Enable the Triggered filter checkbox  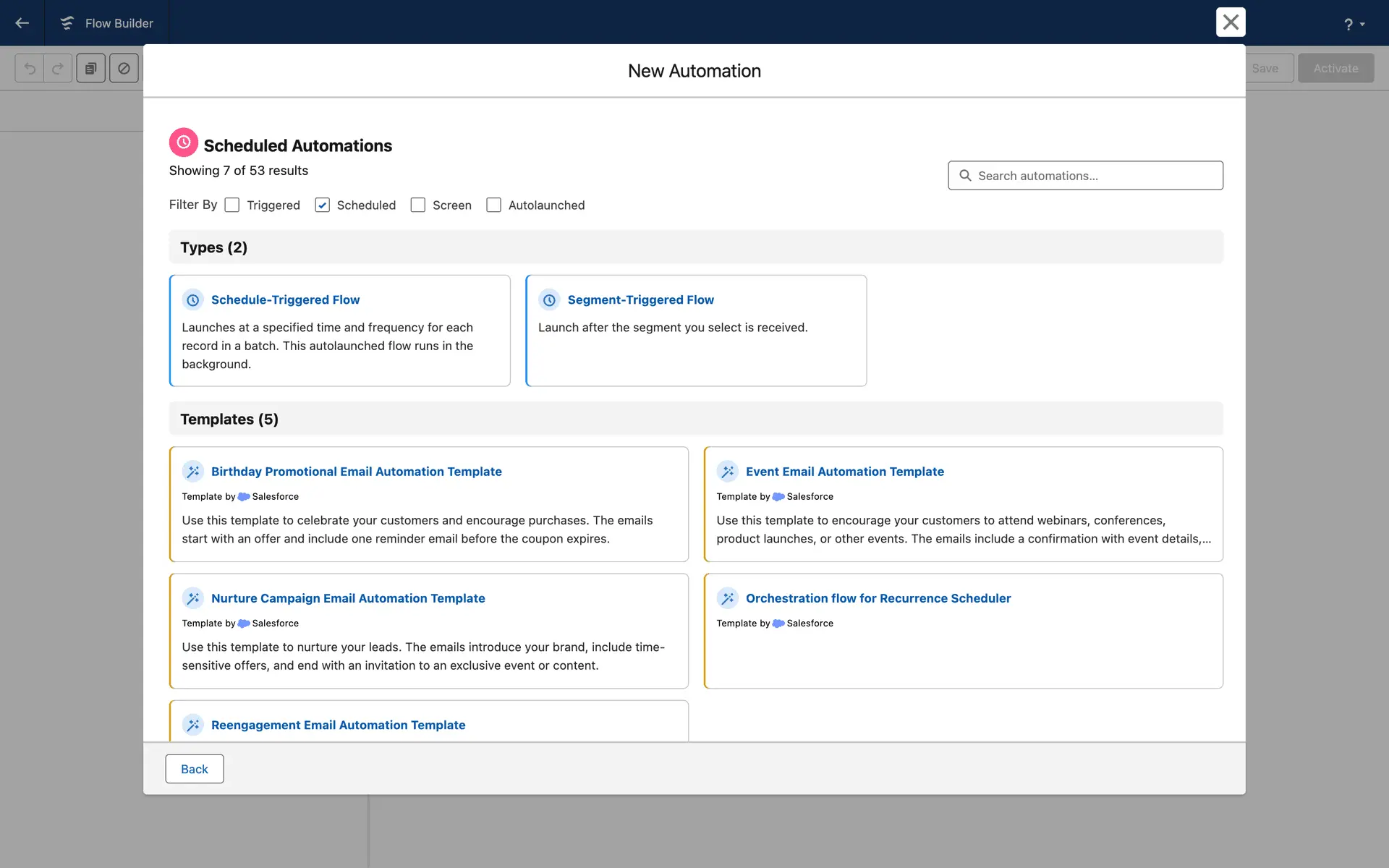click(232, 205)
